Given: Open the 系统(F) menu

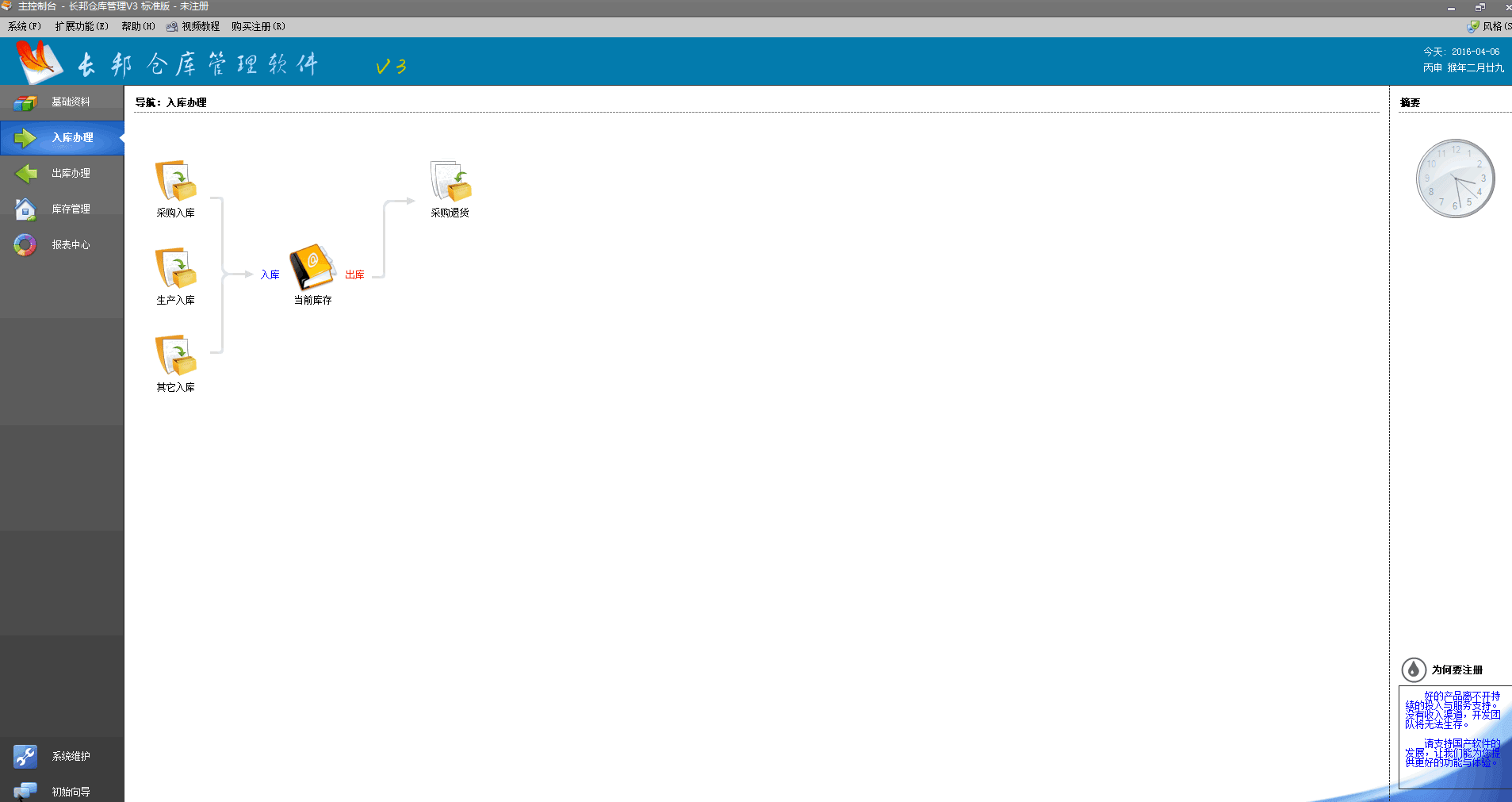Looking at the screenshot, I should pyautogui.click(x=25, y=26).
